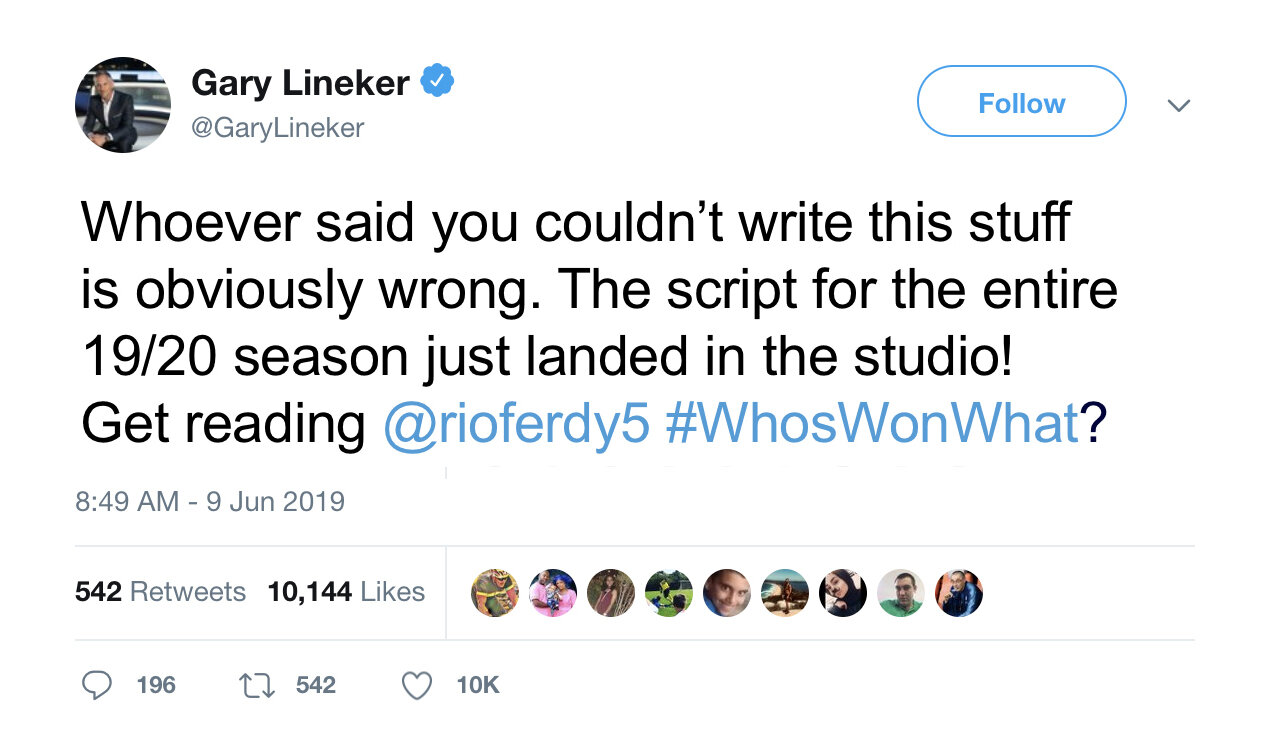Expand the tweet options chevron
Image resolution: width=1266 pixels, height=753 pixels.
[x=1179, y=104]
